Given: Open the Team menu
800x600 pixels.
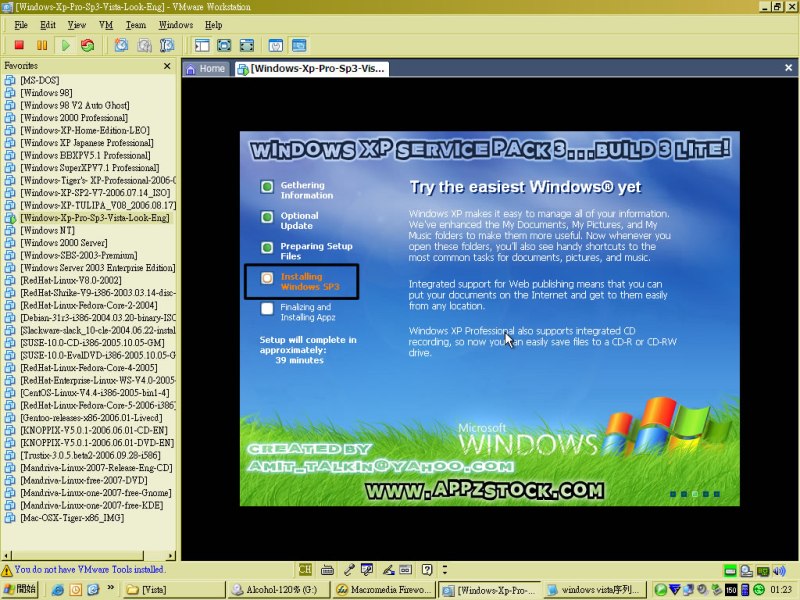Looking at the screenshot, I should tap(136, 25).
